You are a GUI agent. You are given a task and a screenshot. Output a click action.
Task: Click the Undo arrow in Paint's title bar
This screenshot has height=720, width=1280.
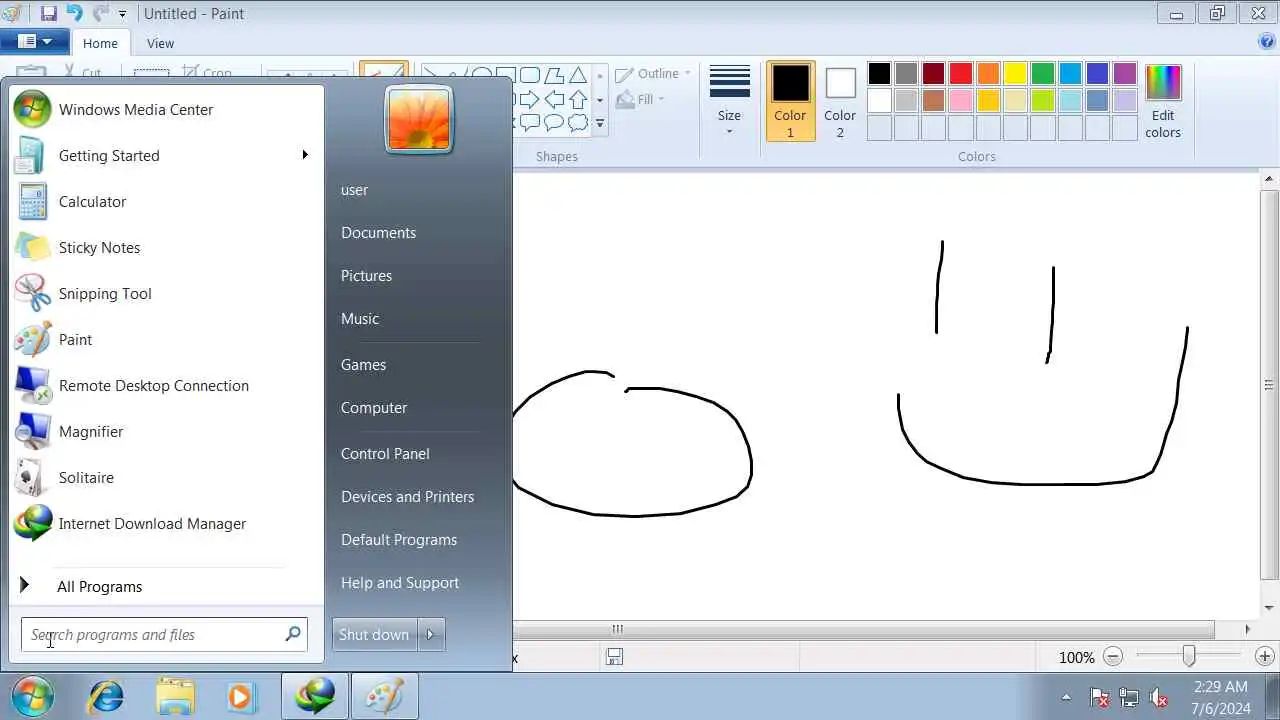(x=75, y=14)
